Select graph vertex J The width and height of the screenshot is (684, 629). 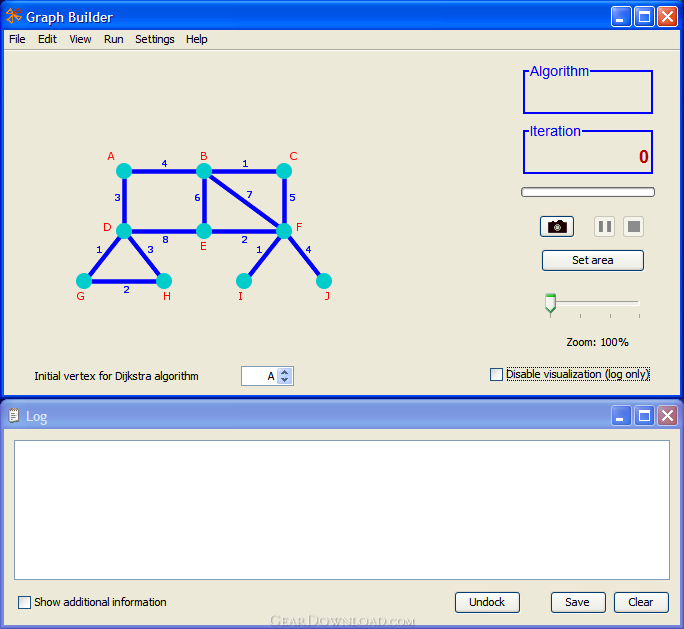click(x=324, y=281)
